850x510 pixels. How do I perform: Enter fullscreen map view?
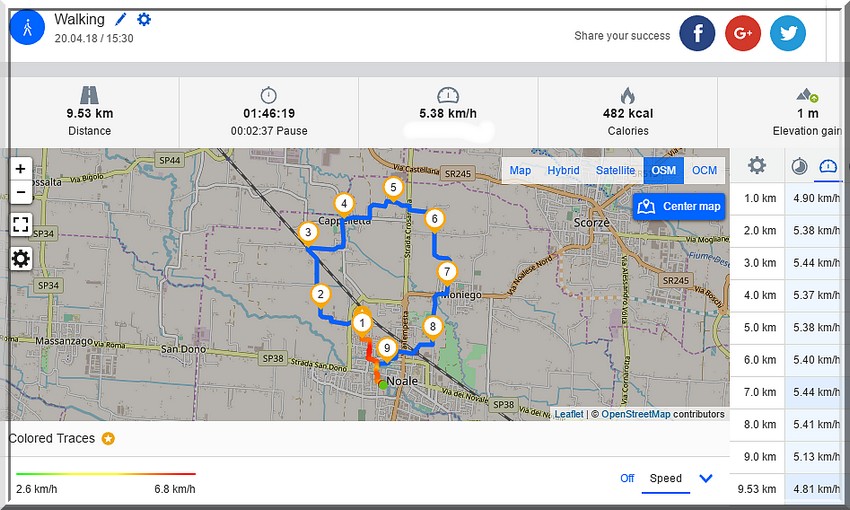click(x=20, y=224)
